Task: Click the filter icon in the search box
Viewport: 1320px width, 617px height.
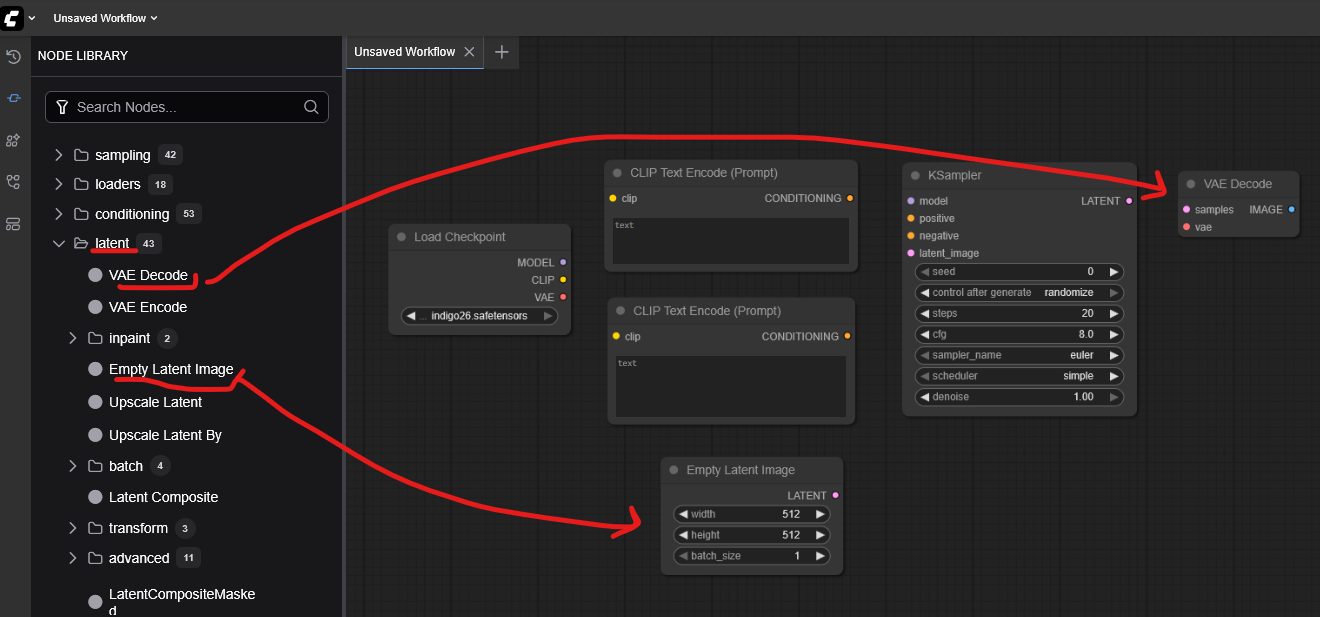Action: [x=62, y=107]
